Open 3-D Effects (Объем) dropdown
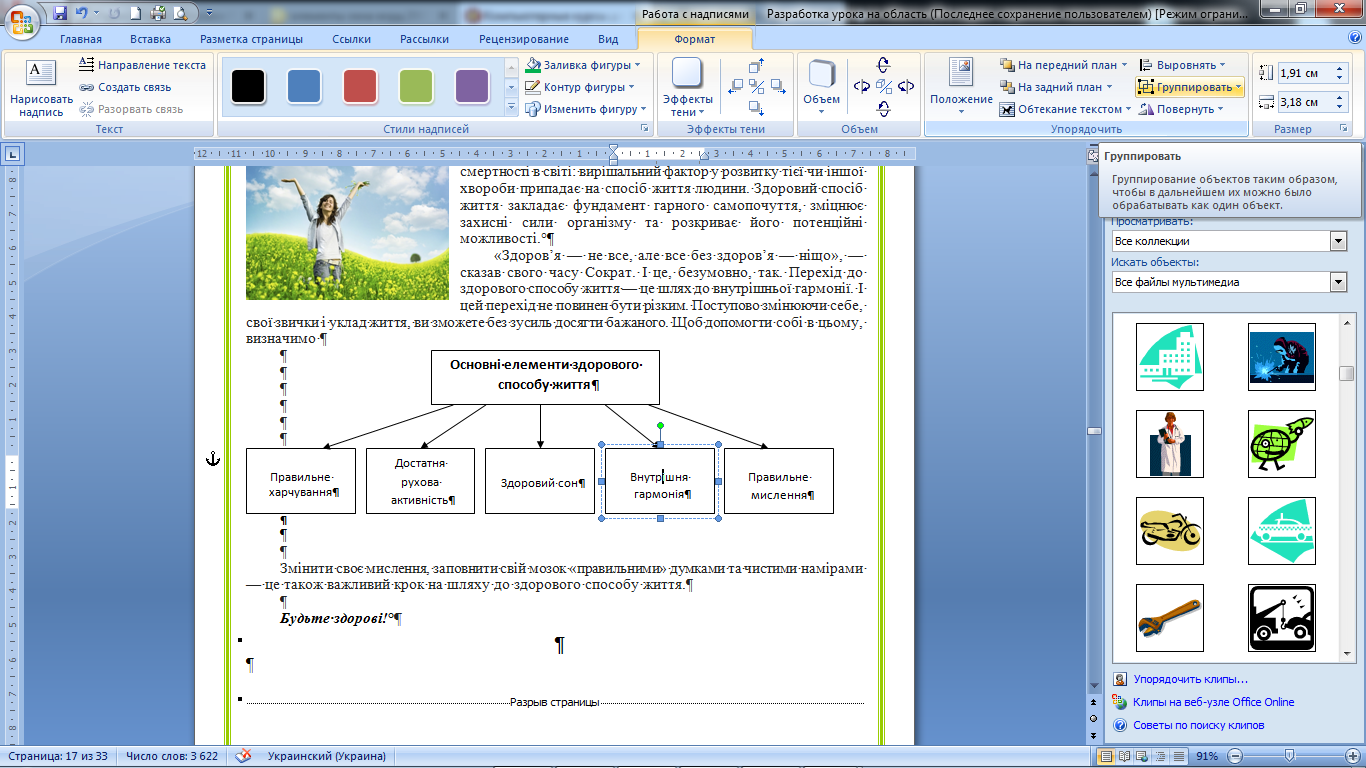The image size is (1366, 768). (821, 88)
